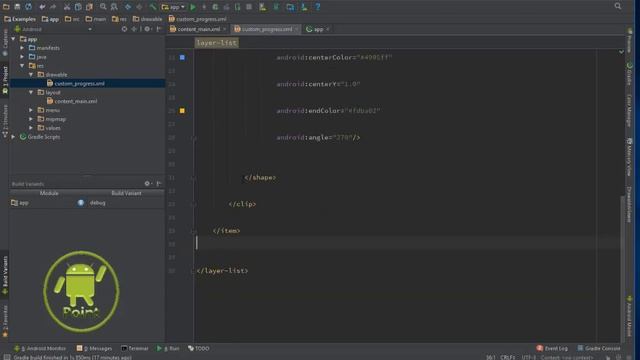Open the app run configuration dropdown

[x=173, y=7]
